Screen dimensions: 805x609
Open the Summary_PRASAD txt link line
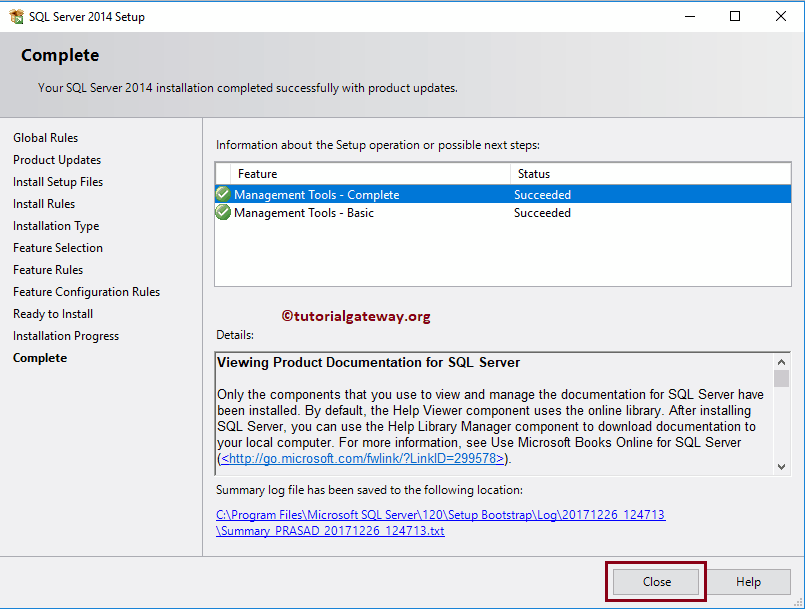[x=330, y=530]
